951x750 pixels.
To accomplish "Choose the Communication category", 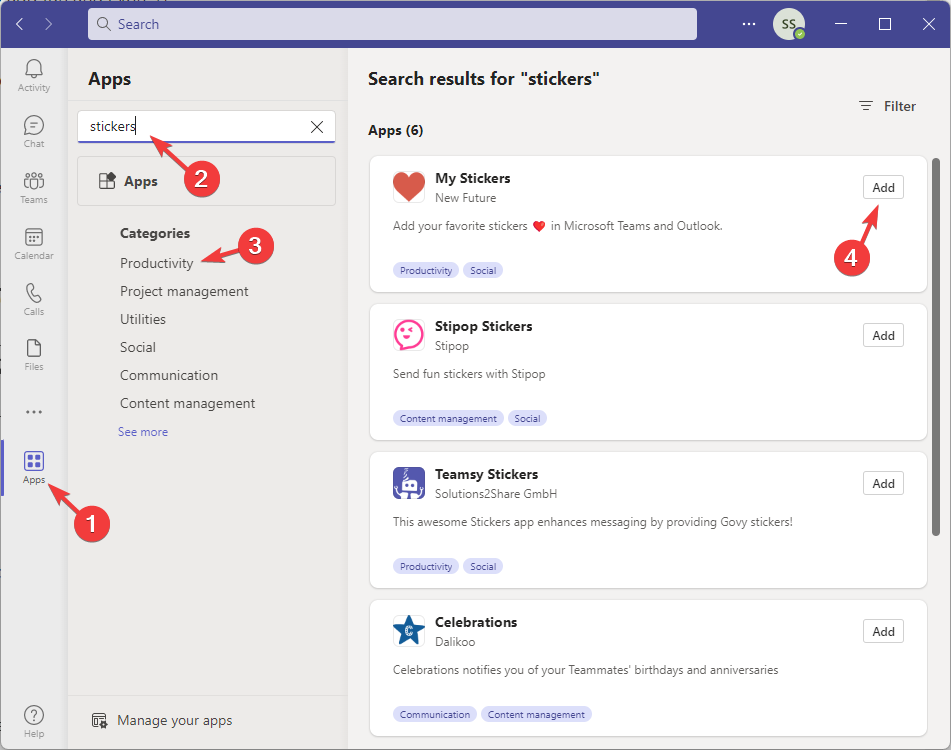I will [x=169, y=375].
